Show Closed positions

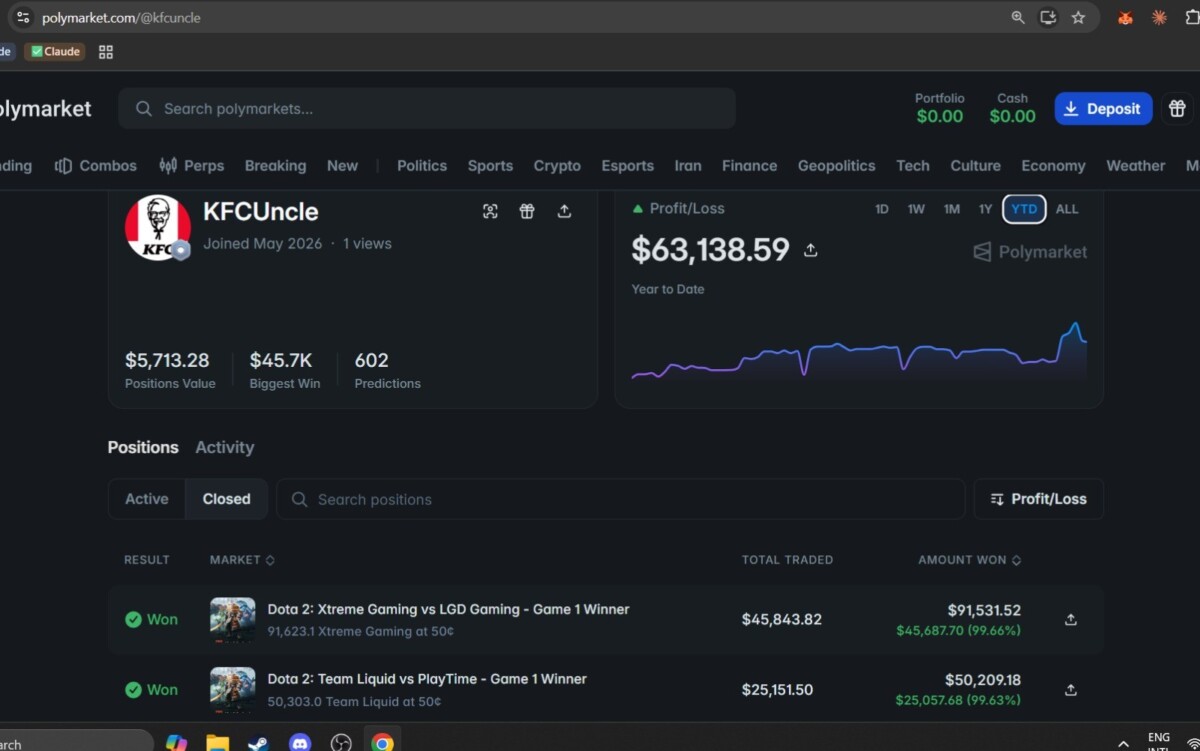(226, 499)
